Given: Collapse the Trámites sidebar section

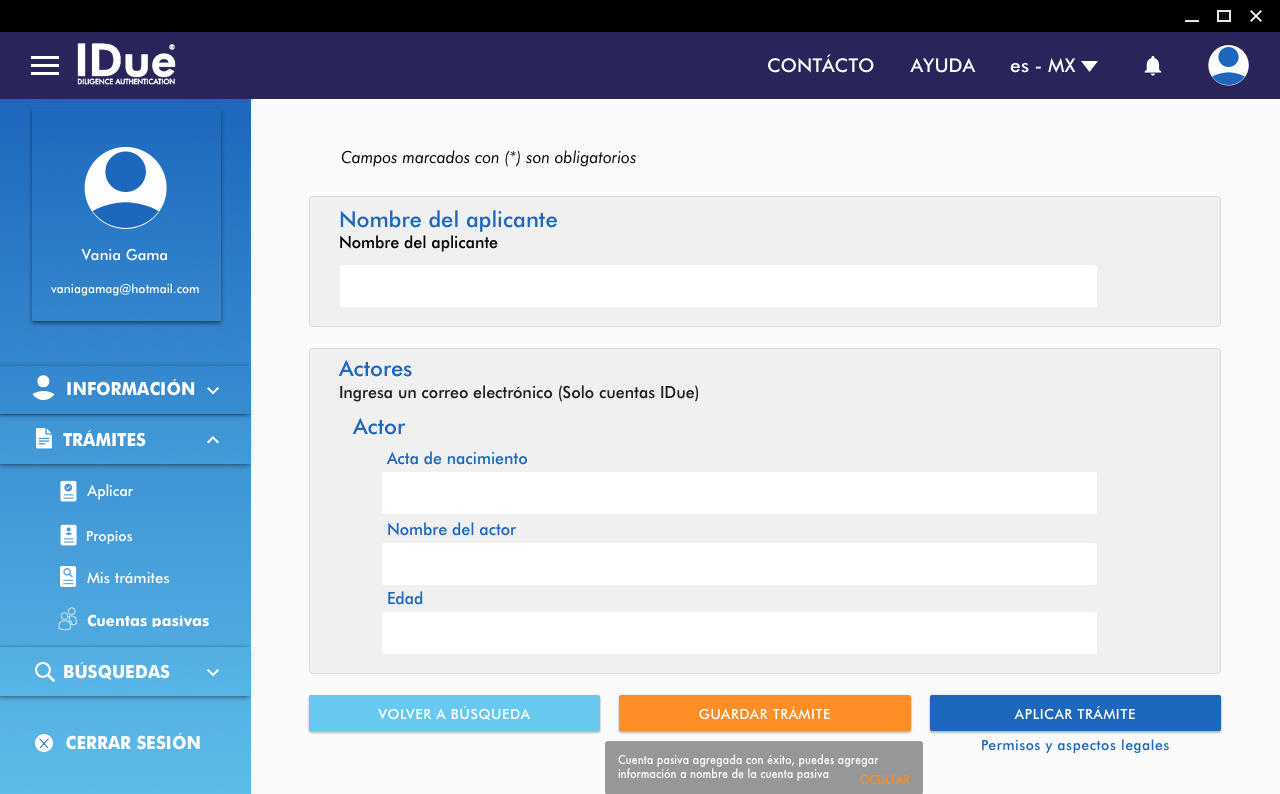Looking at the screenshot, I should point(125,440).
